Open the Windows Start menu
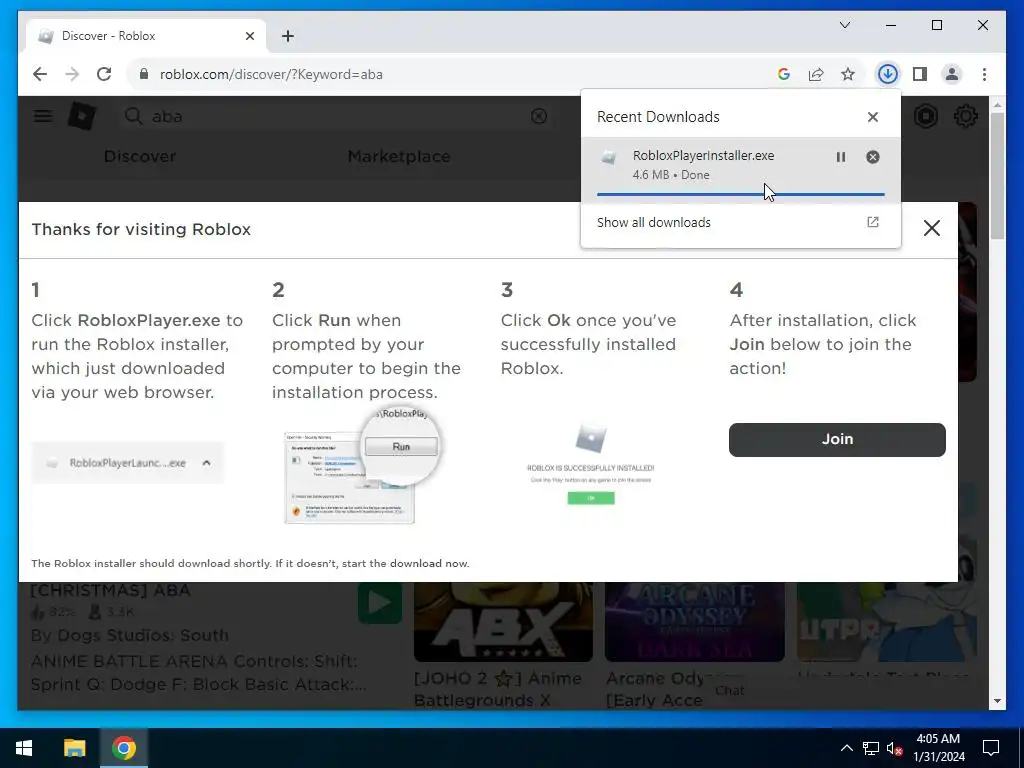 point(24,748)
